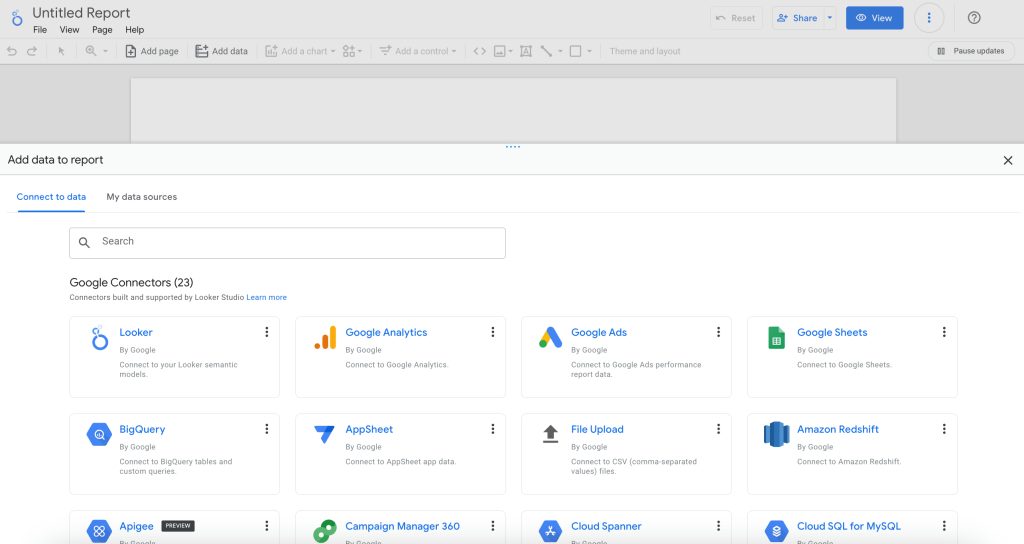The height and width of the screenshot is (544, 1024).
Task: Open Google Ads card three-dot menu
Action: click(x=718, y=332)
